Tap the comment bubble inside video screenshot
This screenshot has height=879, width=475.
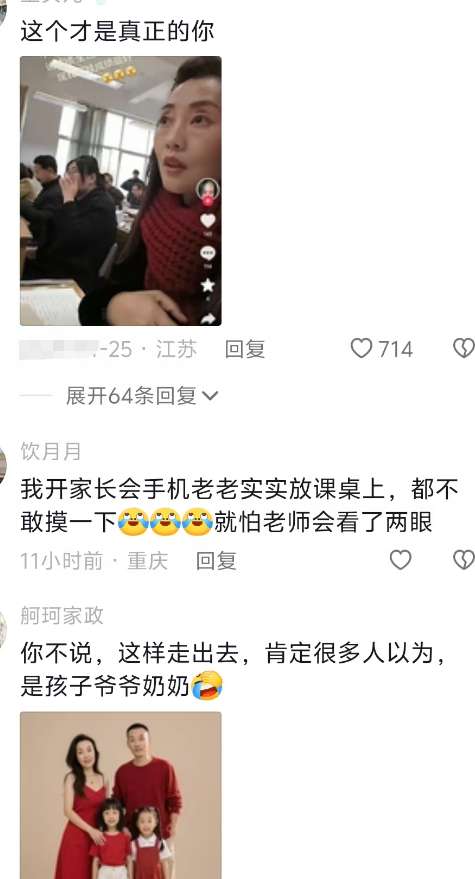coord(208,253)
